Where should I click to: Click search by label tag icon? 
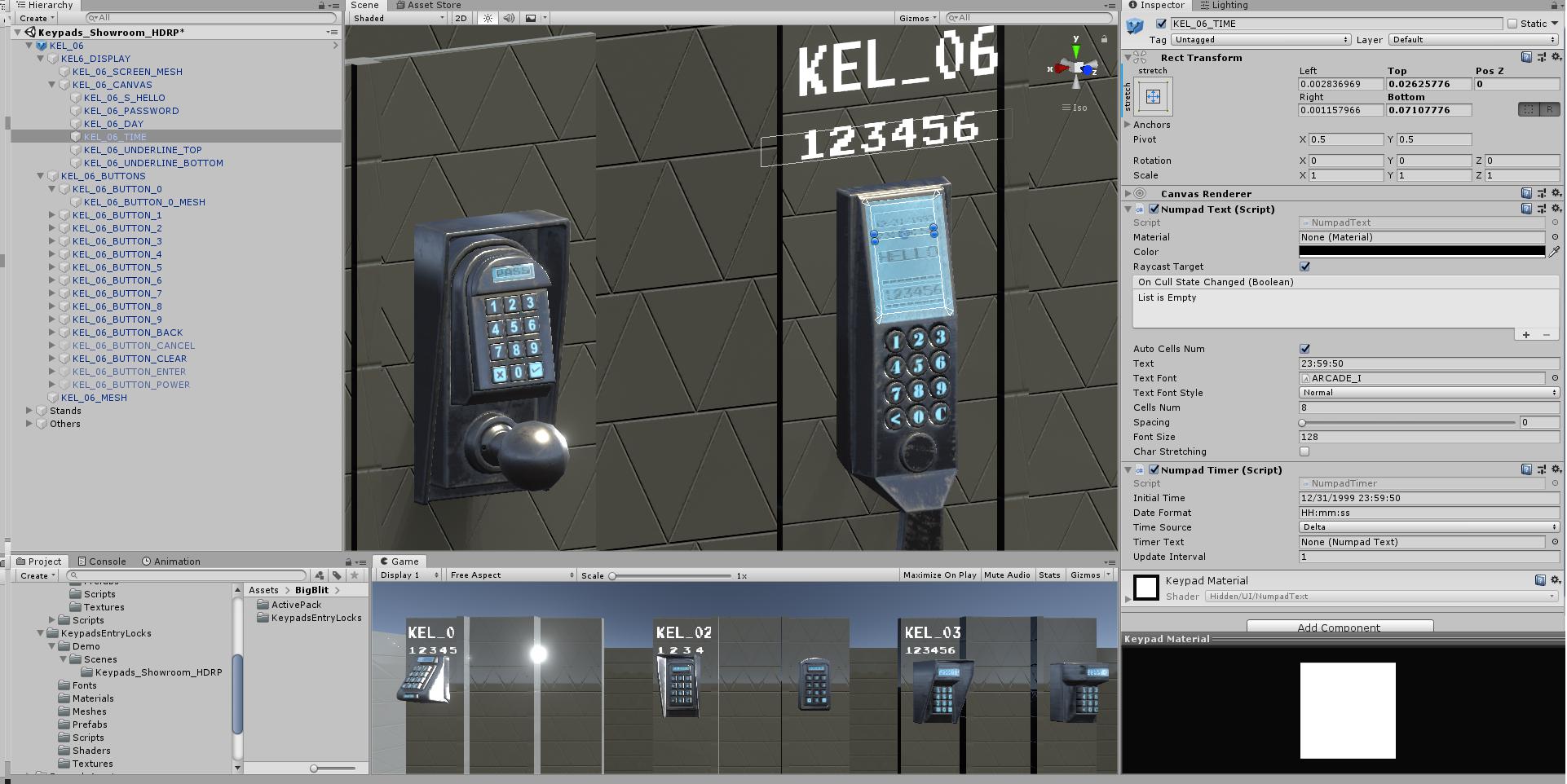pos(337,575)
